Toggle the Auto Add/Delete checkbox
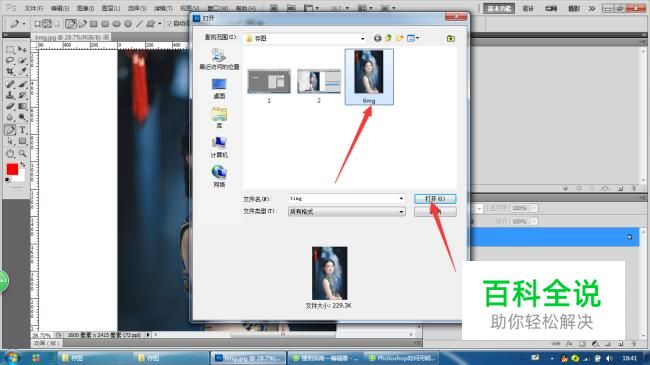The width and height of the screenshot is (650, 365). (x=169, y=24)
